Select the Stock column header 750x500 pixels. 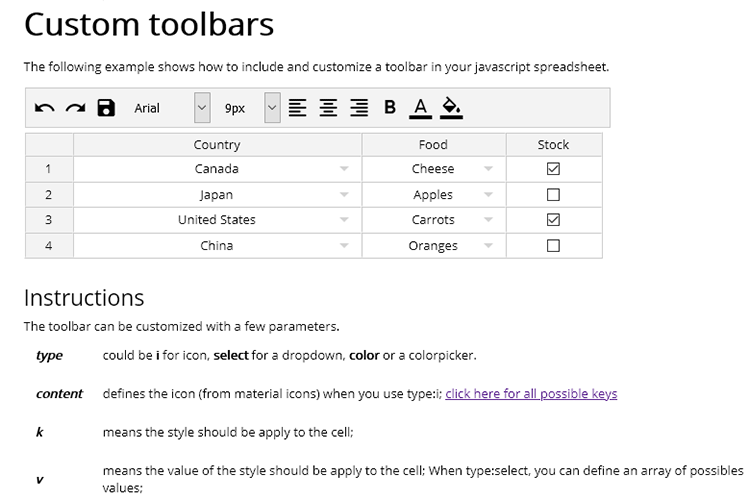(x=553, y=145)
